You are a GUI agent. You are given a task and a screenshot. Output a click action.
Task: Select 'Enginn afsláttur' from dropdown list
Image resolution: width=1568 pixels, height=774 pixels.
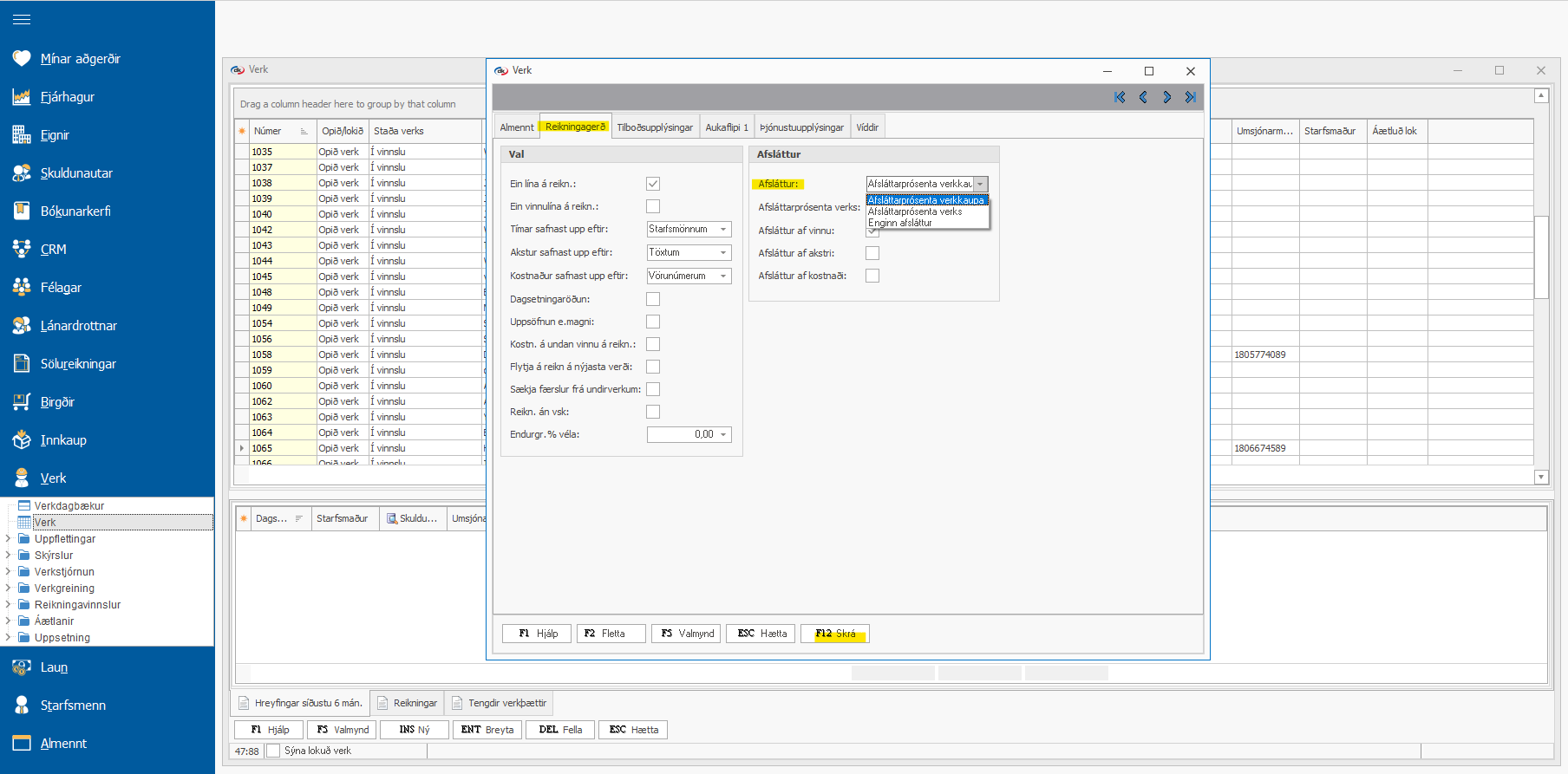[900, 224]
